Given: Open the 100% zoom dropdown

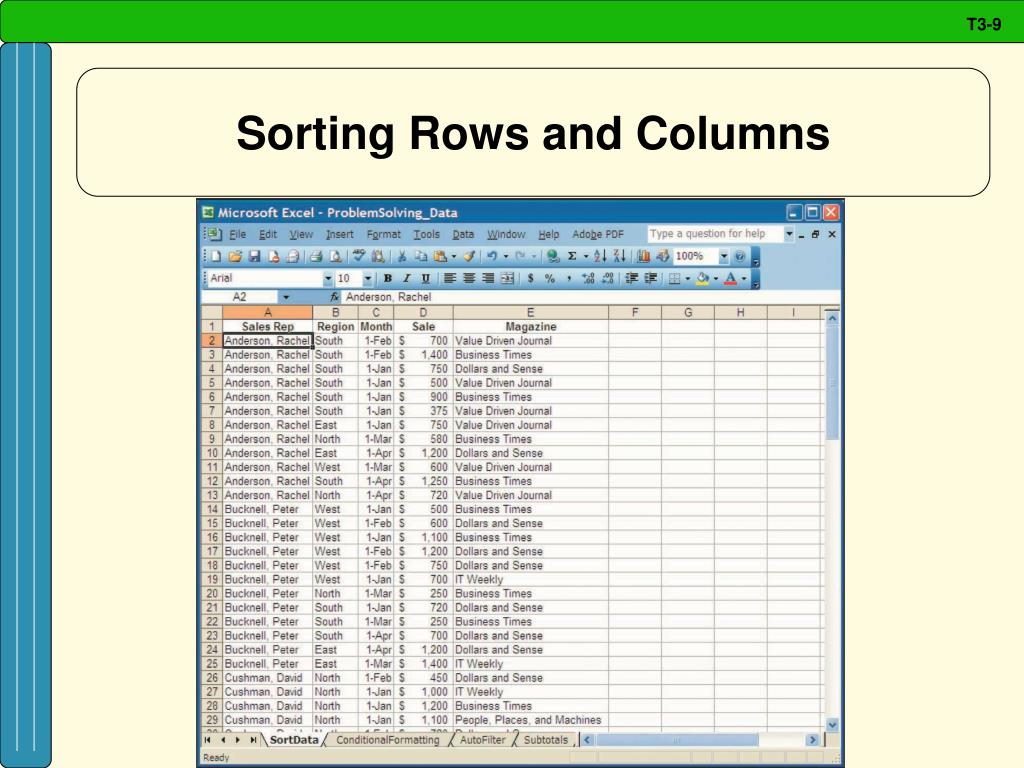Looking at the screenshot, I should click(724, 257).
